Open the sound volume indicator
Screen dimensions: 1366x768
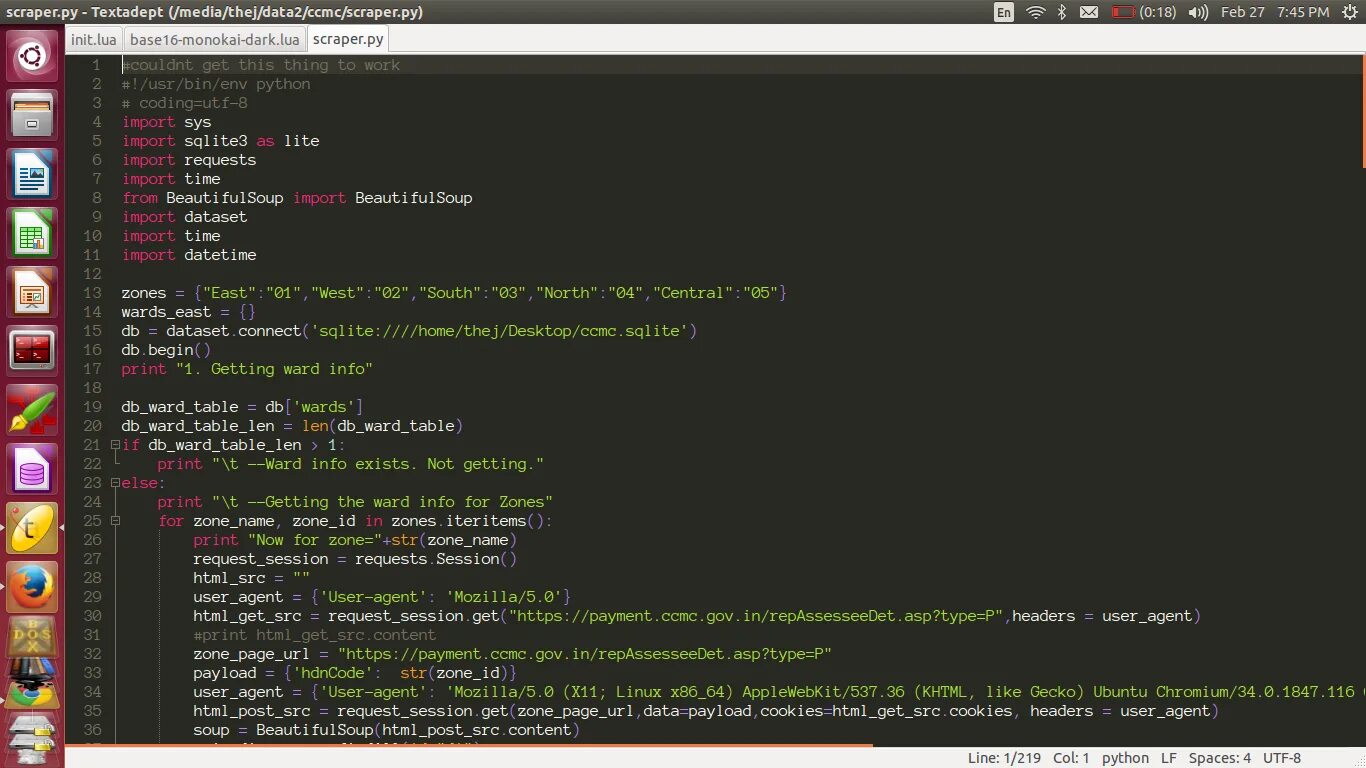click(x=1197, y=12)
